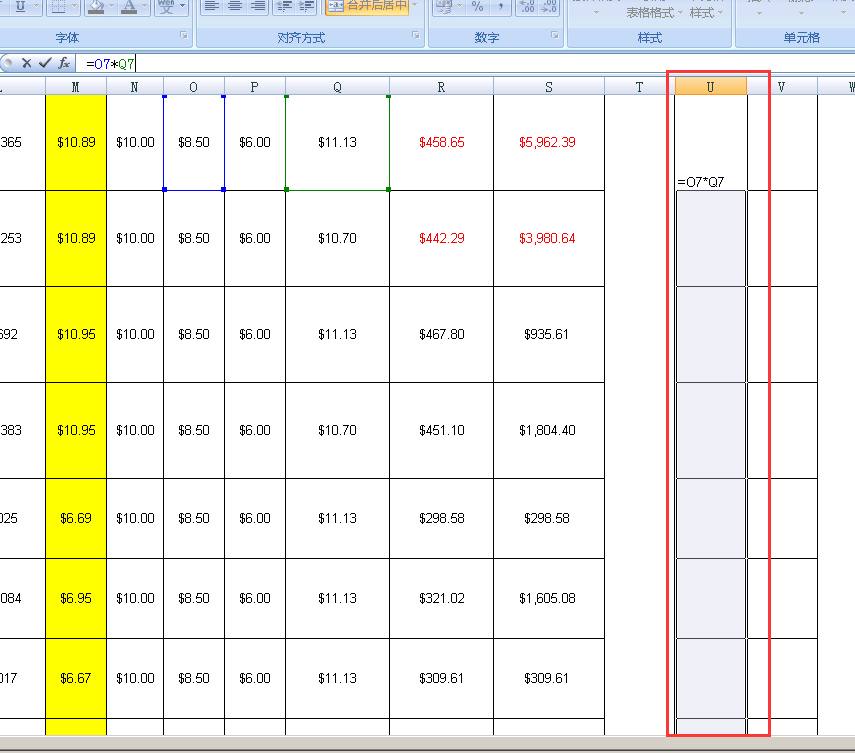855x753 pixels.
Task: Click the decrease indent icon
Action: click(x=283, y=6)
